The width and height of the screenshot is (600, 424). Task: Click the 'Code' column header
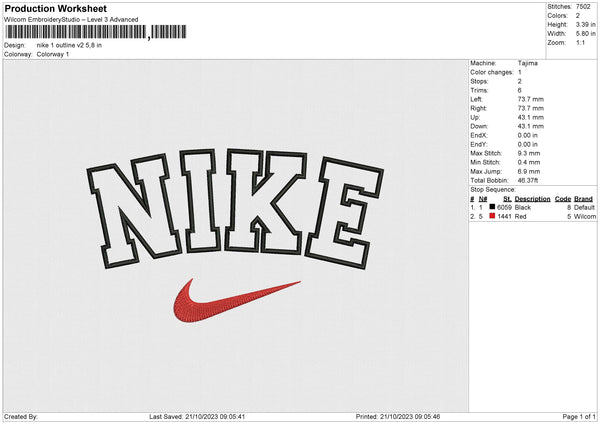click(x=563, y=199)
